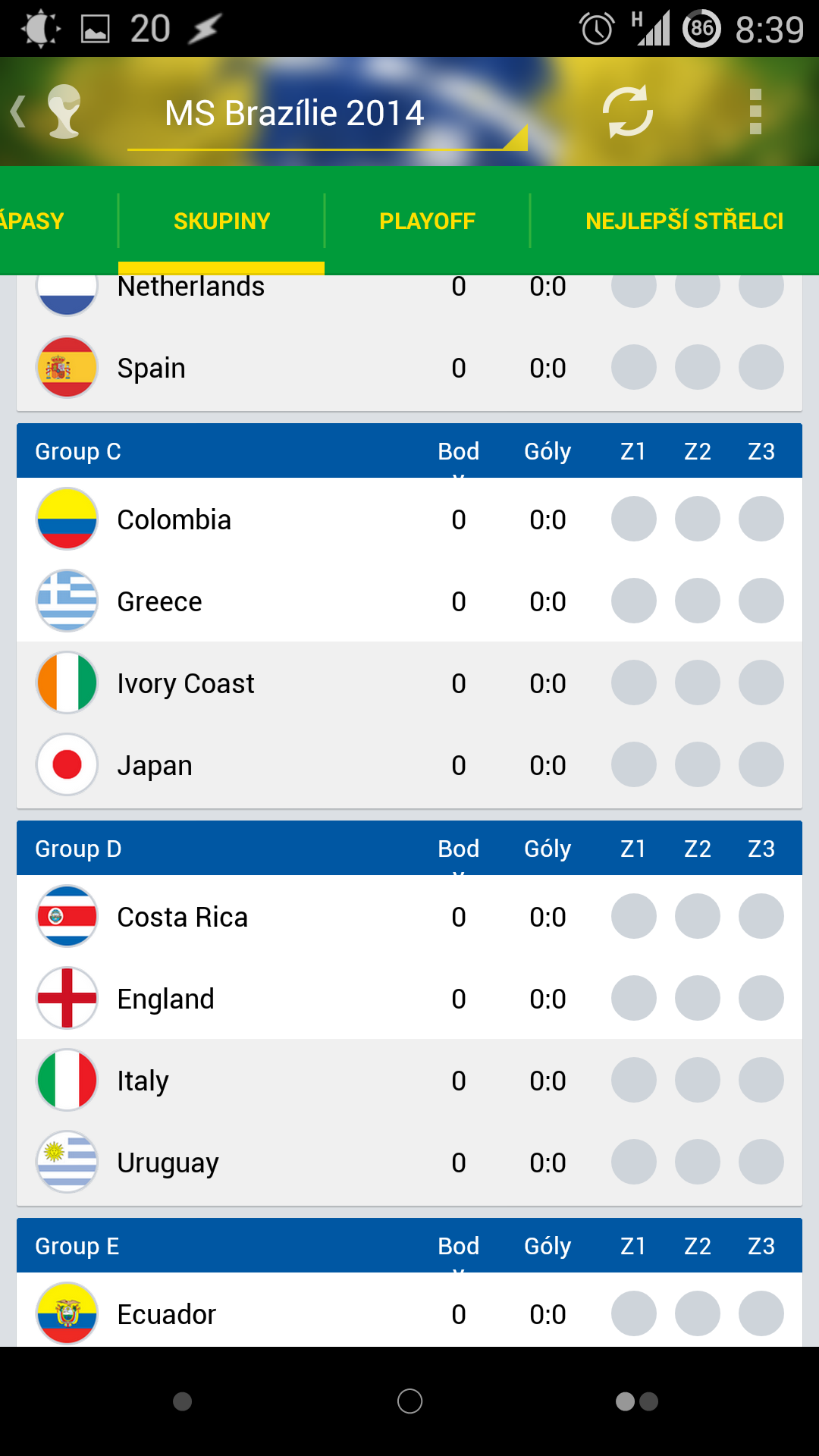Screen dimensions: 819x1456
Task: Select the Italy team name
Action: 143,1081
